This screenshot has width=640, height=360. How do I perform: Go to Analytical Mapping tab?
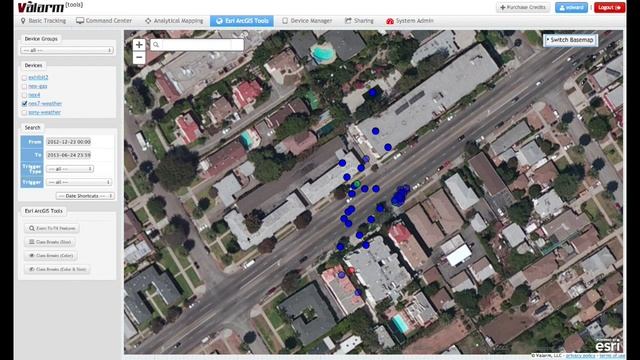pos(174,20)
